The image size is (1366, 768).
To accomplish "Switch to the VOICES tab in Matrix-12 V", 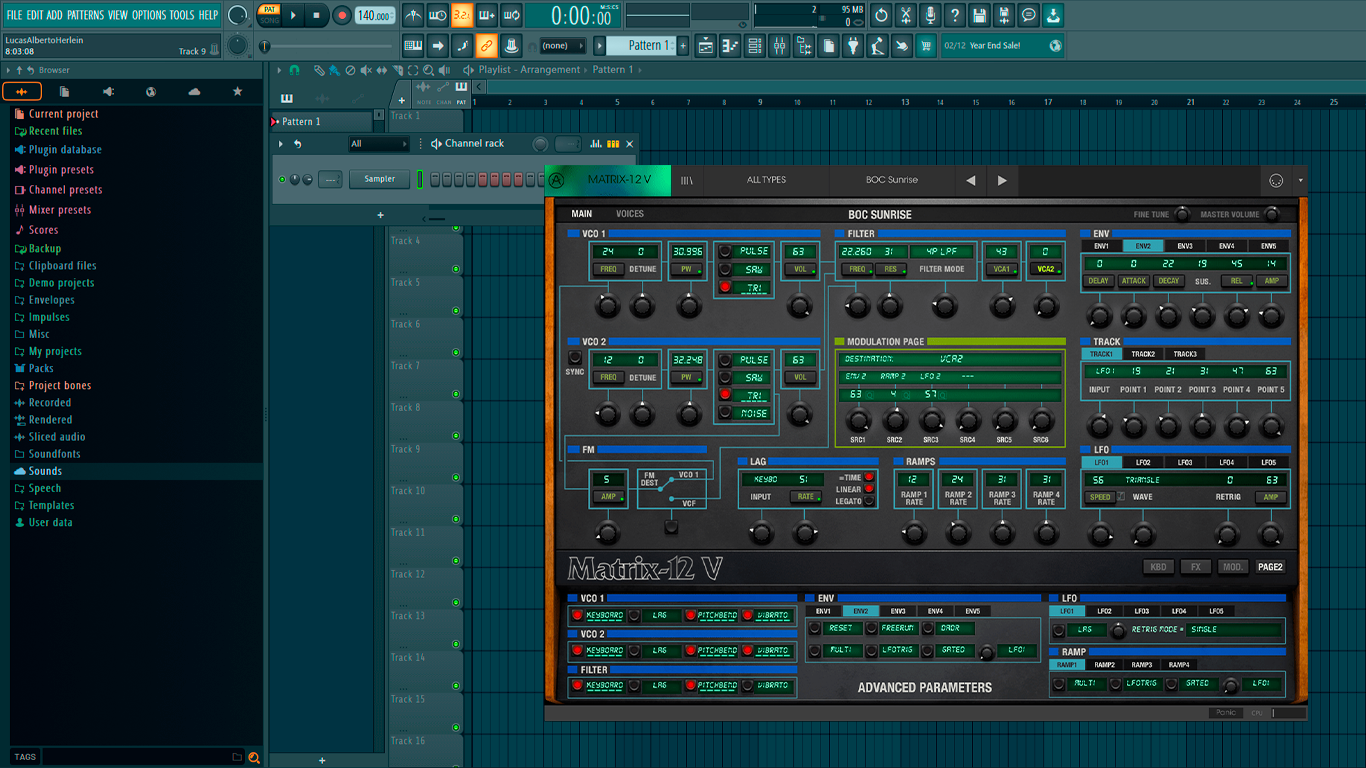I will point(630,214).
